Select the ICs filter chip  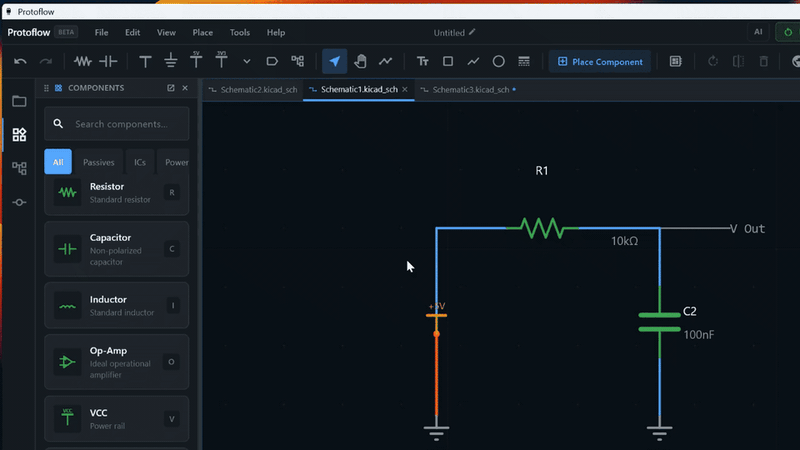(140, 162)
